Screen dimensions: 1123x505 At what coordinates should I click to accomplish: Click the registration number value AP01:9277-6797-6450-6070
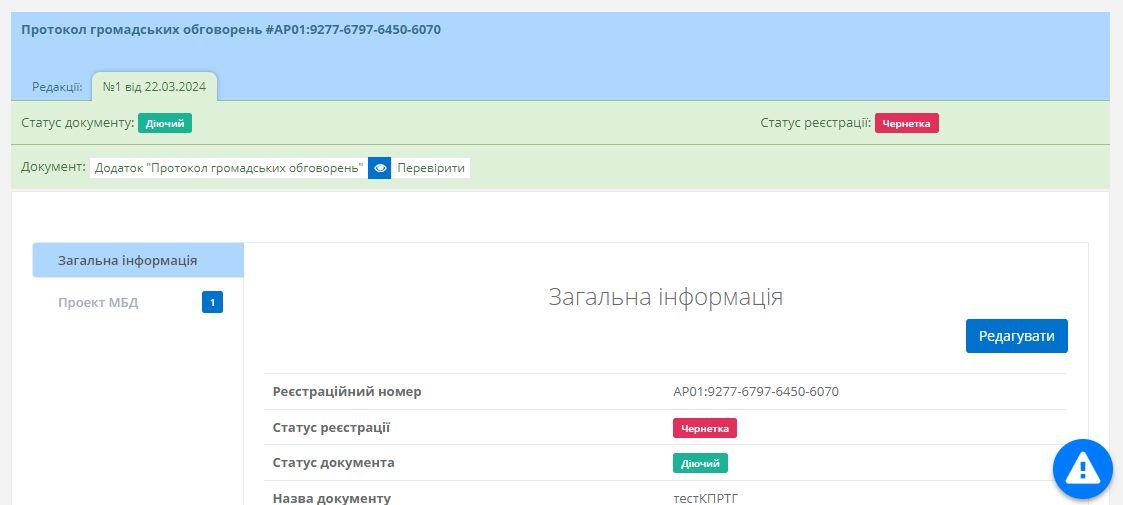(x=755, y=391)
